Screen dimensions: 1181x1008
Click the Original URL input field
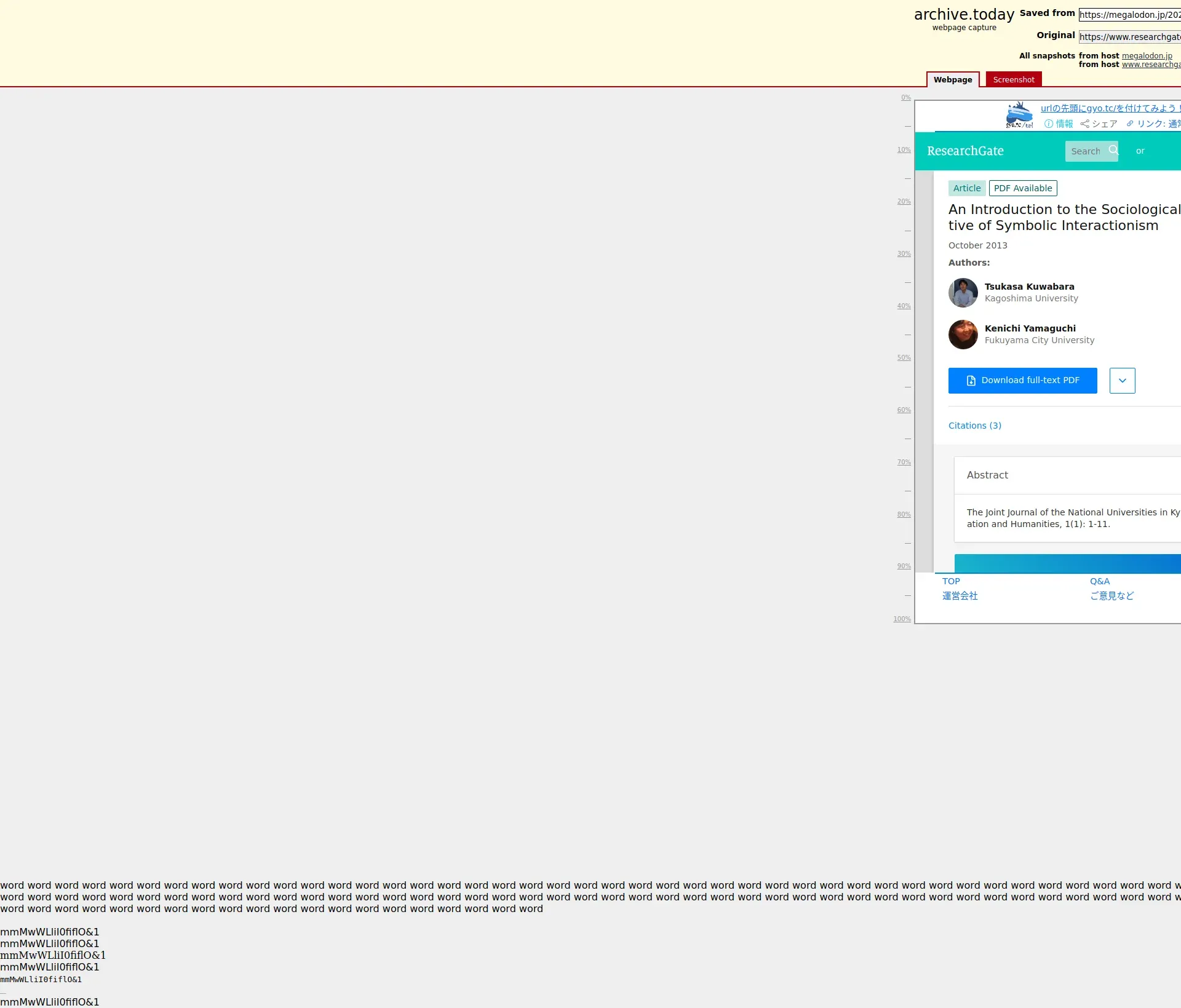[x=1129, y=37]
